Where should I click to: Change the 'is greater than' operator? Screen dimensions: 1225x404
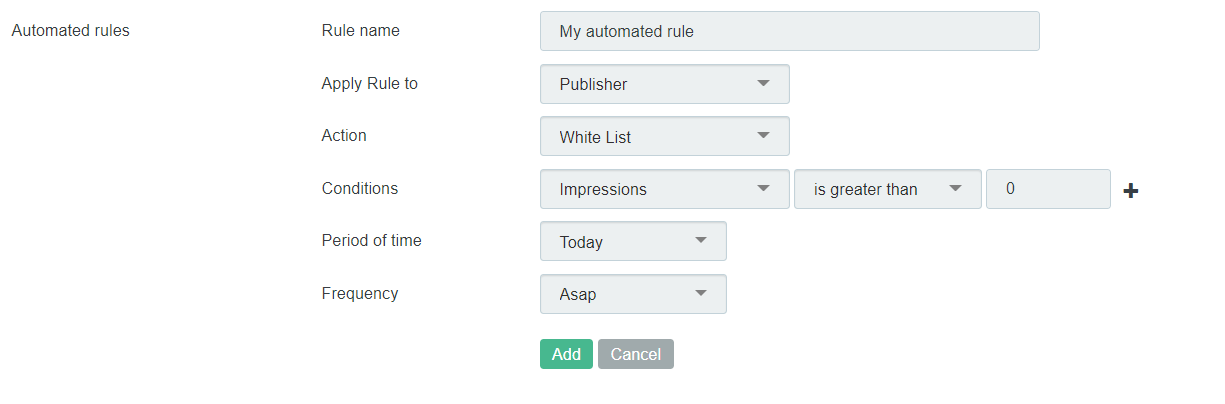(888, 189)
